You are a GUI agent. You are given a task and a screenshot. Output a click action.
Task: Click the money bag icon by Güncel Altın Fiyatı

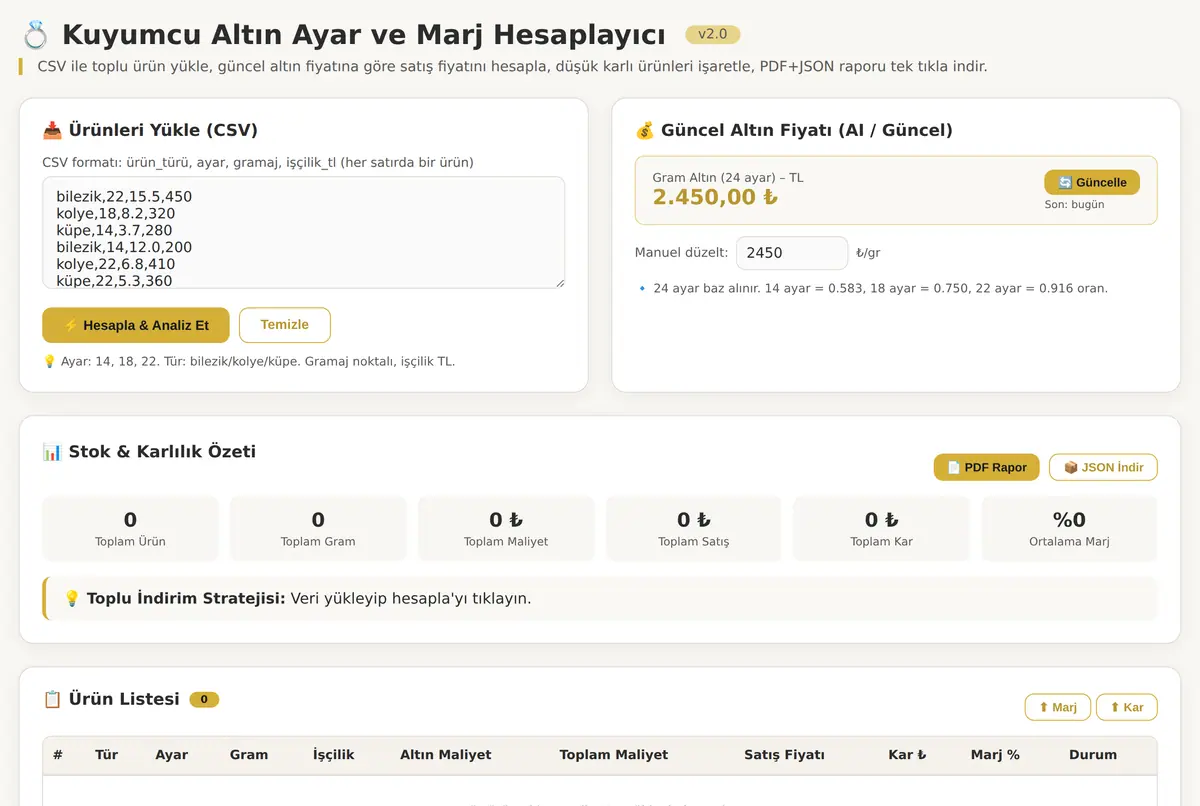tap(645, 130)
